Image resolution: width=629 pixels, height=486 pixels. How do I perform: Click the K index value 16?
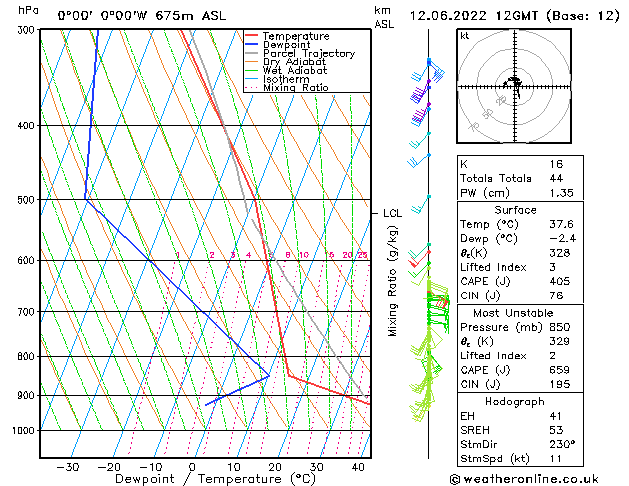point(556,164)
